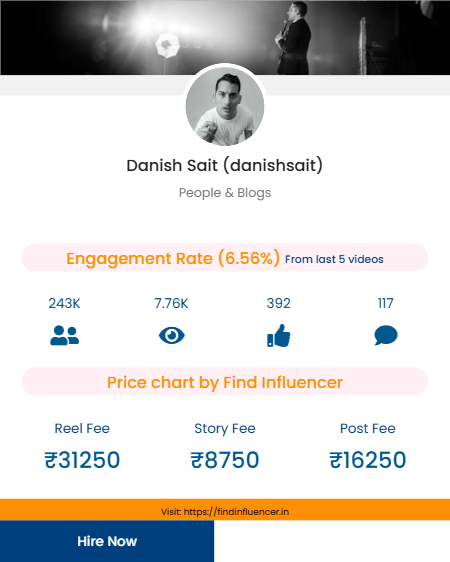The height and width of the screenshot is (562, 450).
Task: Click the stage cover banner image
Action: [x=225, y=37]
